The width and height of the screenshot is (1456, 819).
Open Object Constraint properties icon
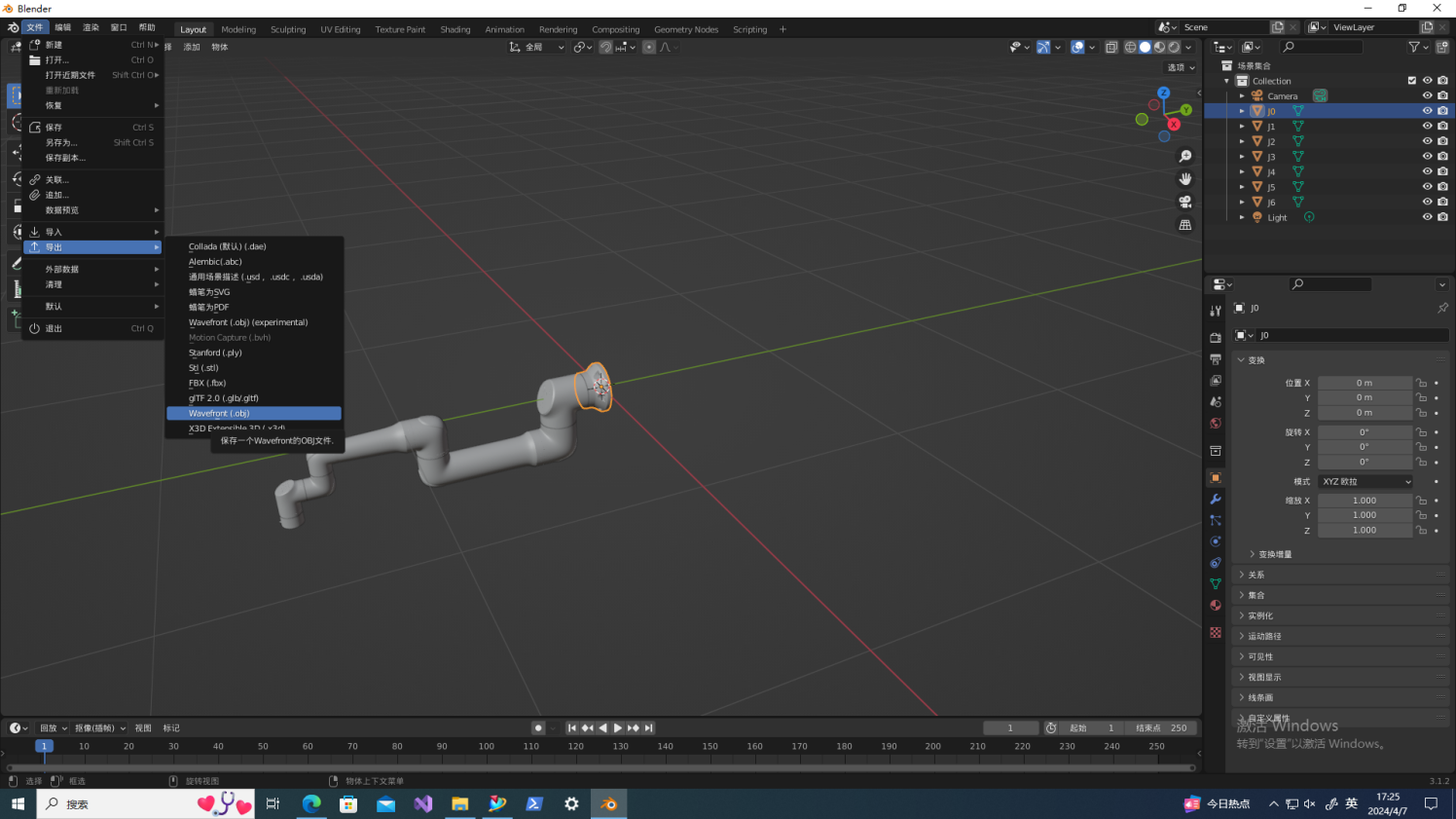click(1216, 563)
